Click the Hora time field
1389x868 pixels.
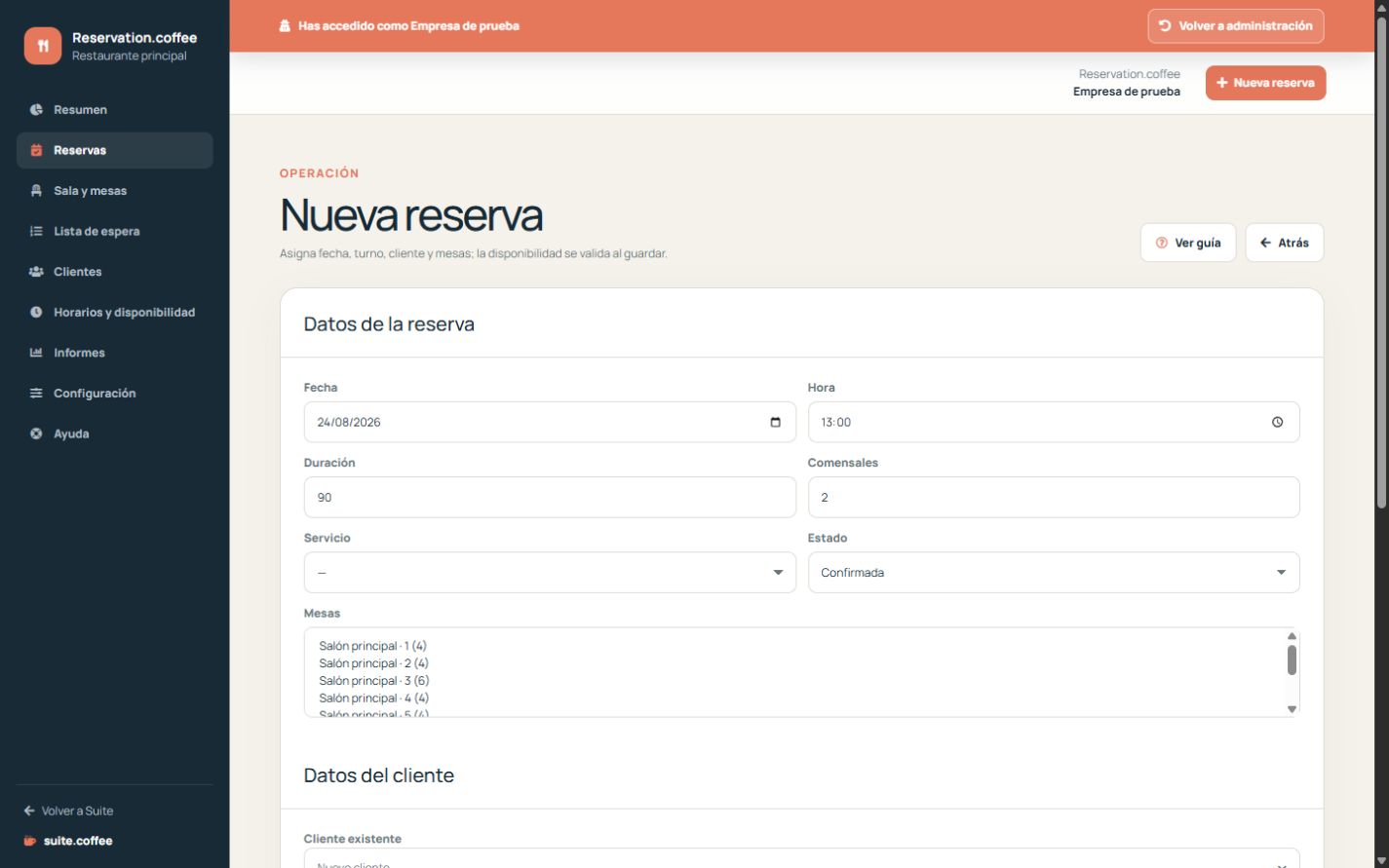point(1054,423)
